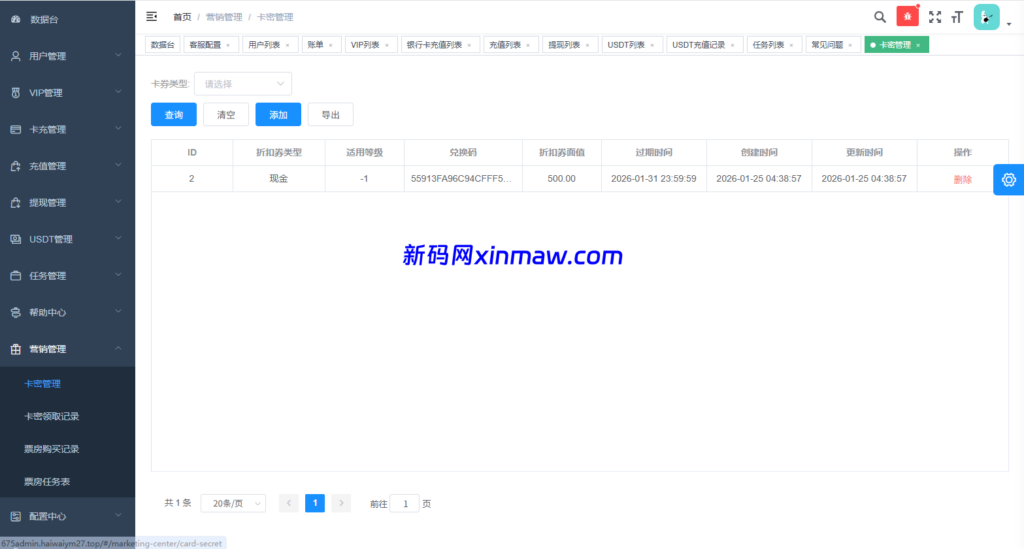1024x549 pixels.
Task: Click the red 删除 link in row 2
Action: tap(963, 180)
